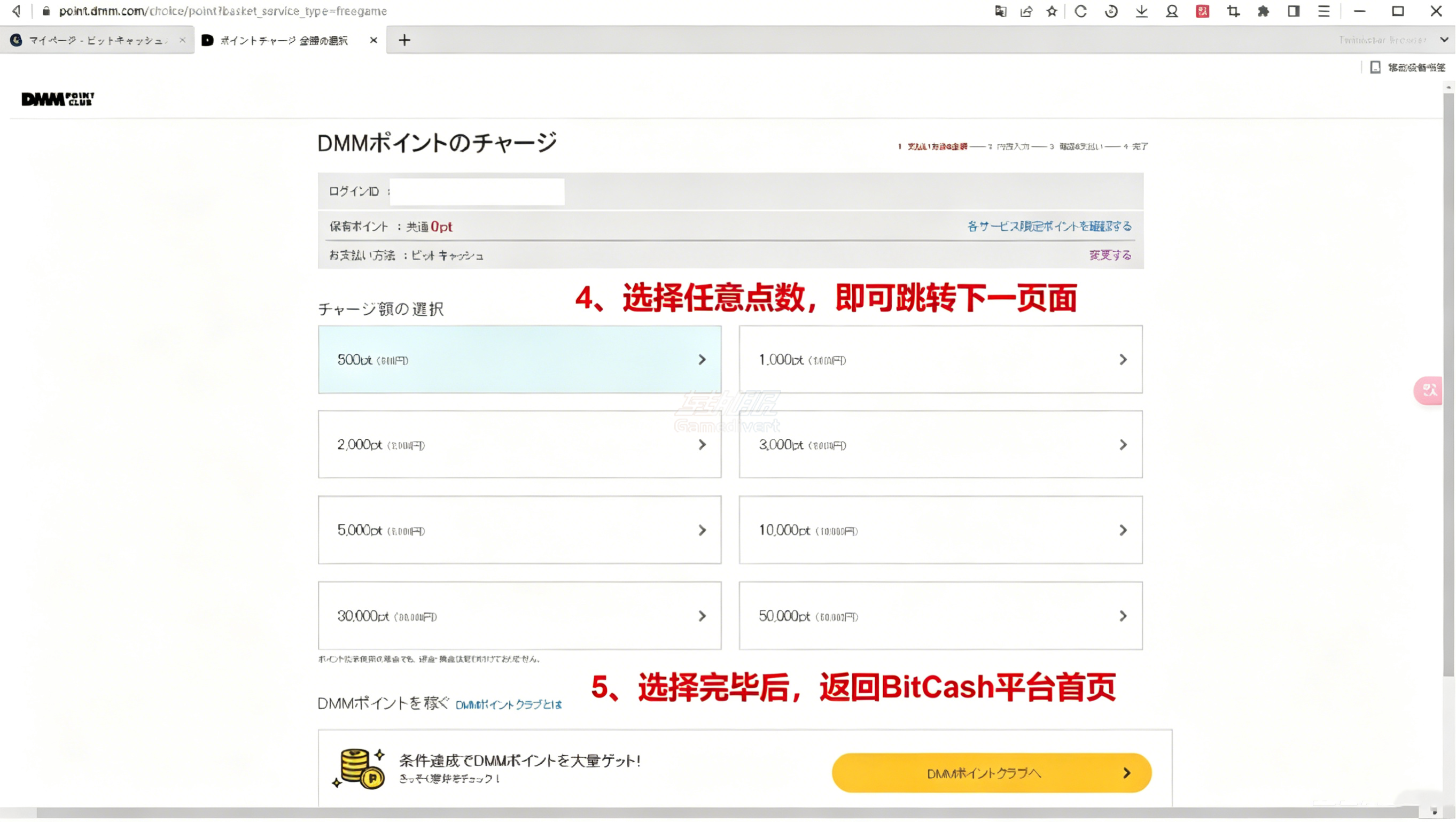Viewport: 1456px width, 822px height.
Task: Open the history restore icon
Action: pyautogui.click(x=1111, y=11)
